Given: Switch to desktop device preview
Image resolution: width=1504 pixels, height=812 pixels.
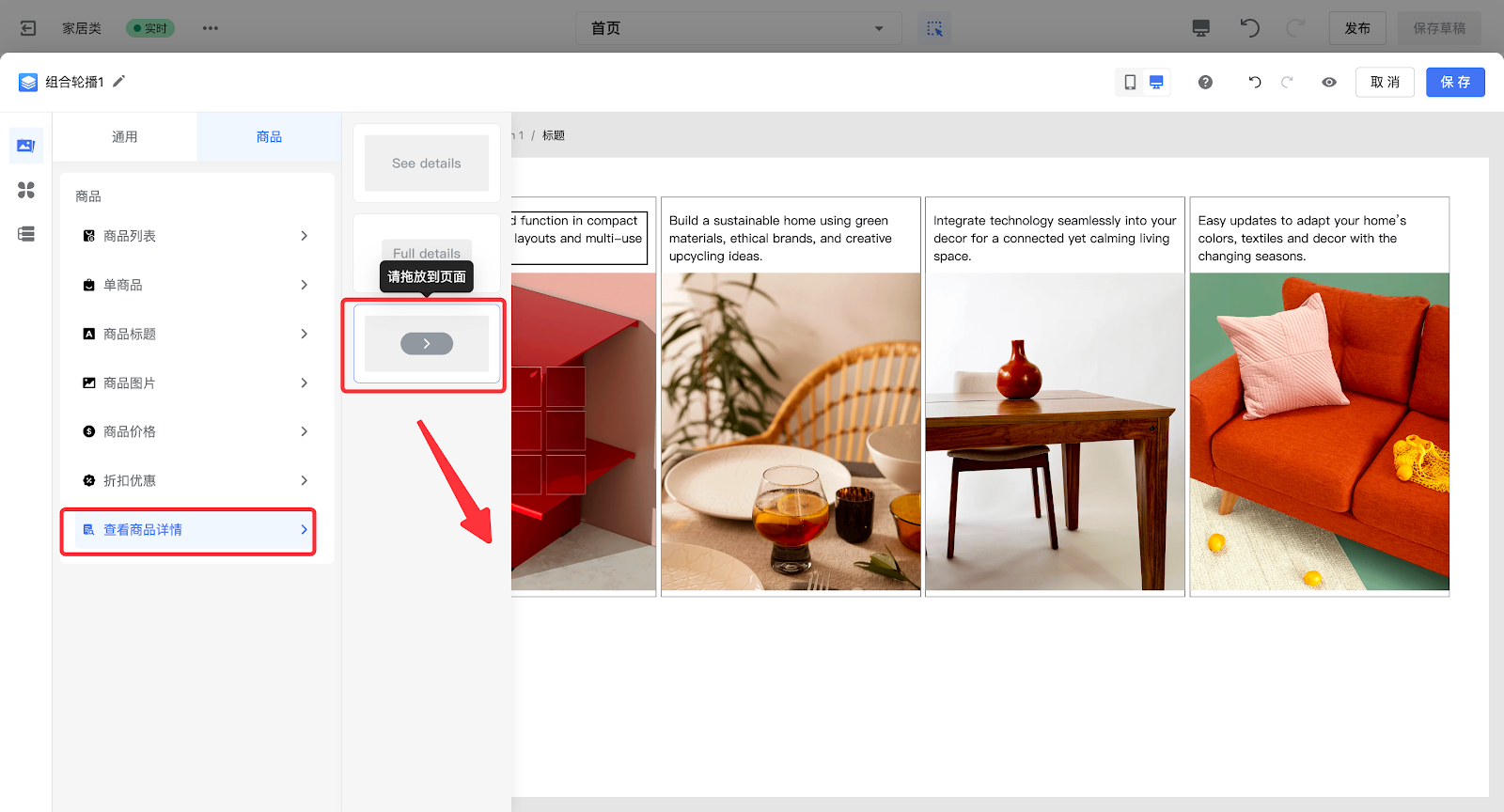Looking at the screenshot, I should [1156, 83].
